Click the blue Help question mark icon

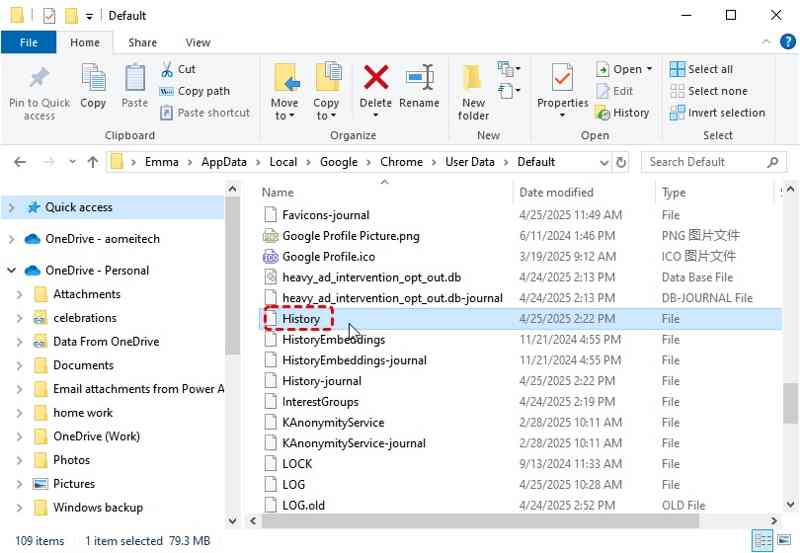[x=788, y=42]
